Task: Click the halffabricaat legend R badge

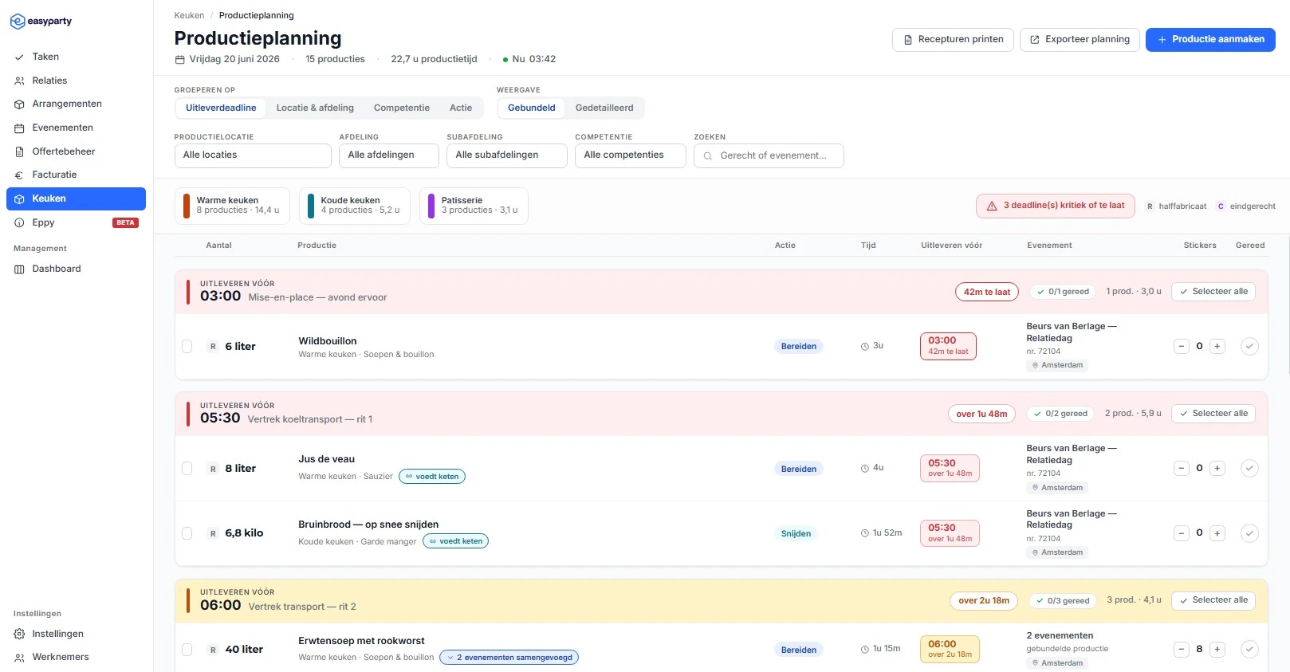Action: click(x=1150, y=206)
